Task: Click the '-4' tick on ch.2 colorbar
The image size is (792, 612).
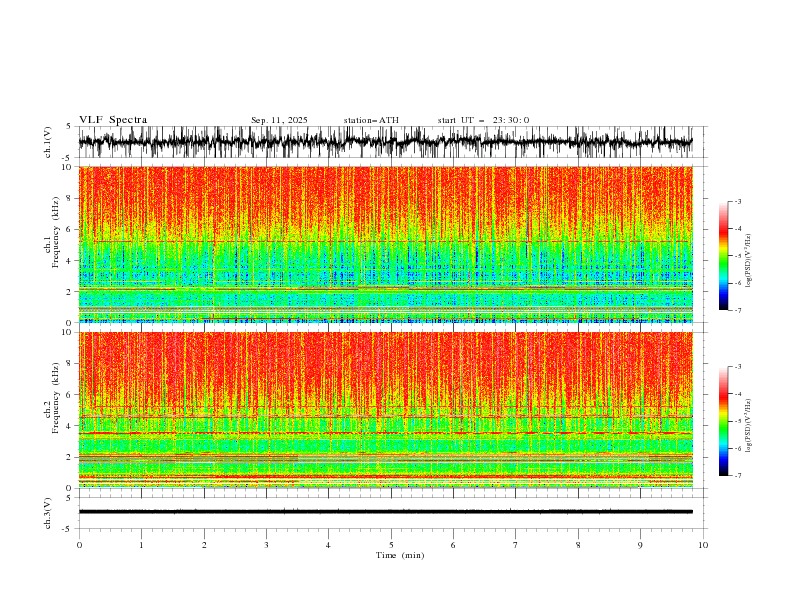Action: [737, 394]
